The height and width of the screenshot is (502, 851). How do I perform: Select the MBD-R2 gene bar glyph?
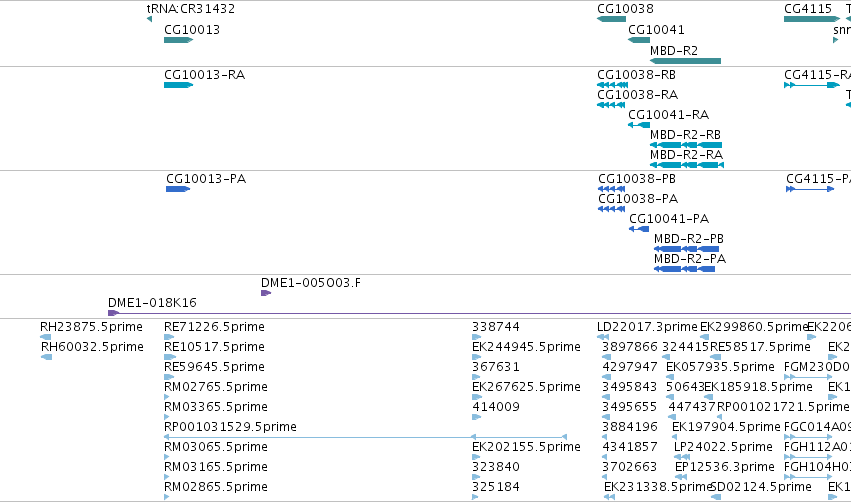[x=685, y=61]
